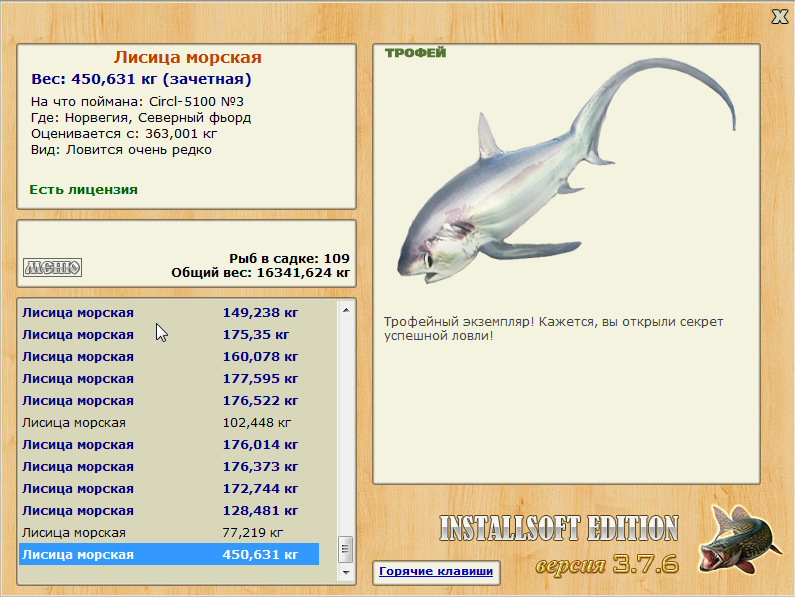Select the highlighted 450,631 кг row

[x=169, y=554]
